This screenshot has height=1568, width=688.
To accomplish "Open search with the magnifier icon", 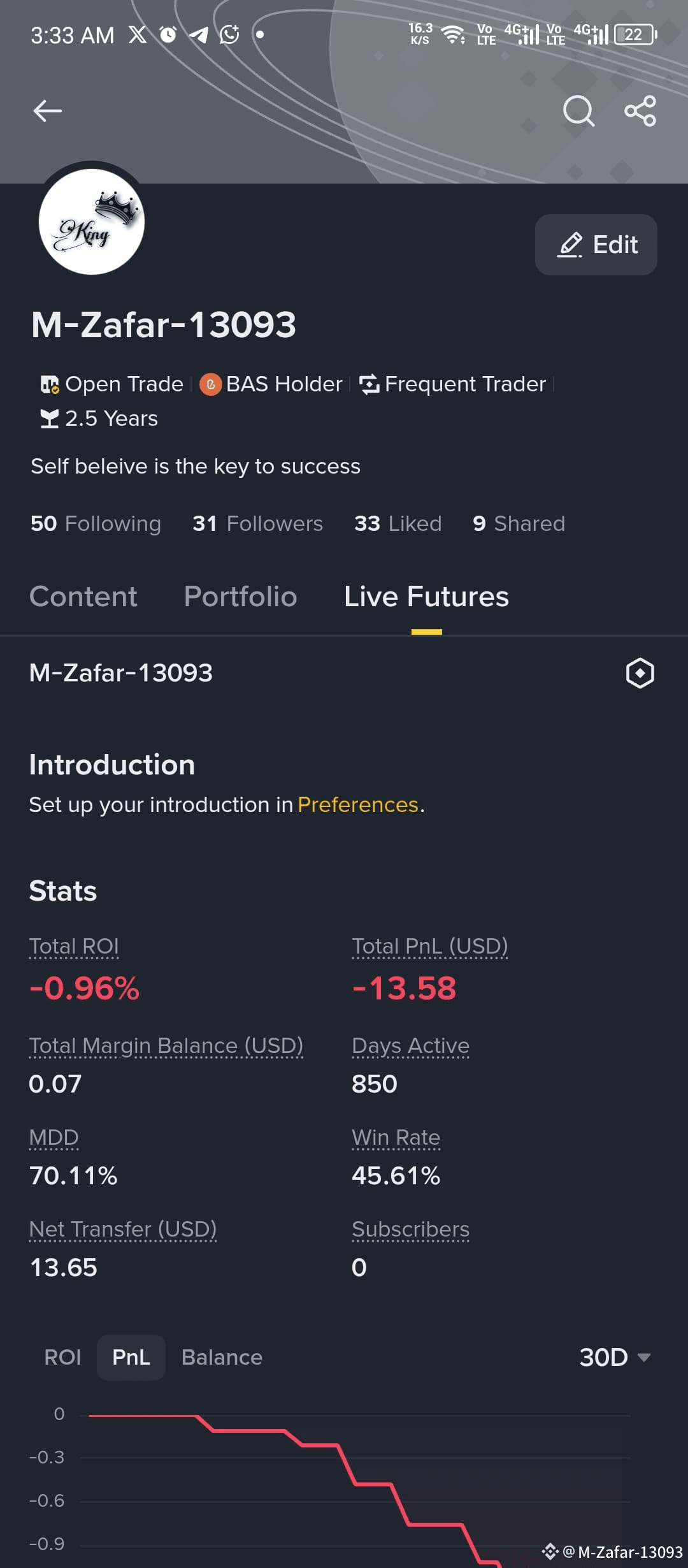I will [x=578, y=111].
